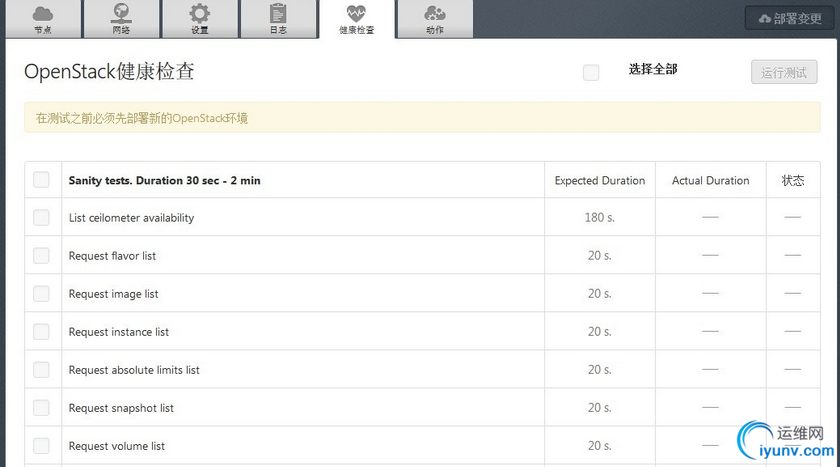Open the 节点 (Nodes) cloud icon tab

pos(43,19)
